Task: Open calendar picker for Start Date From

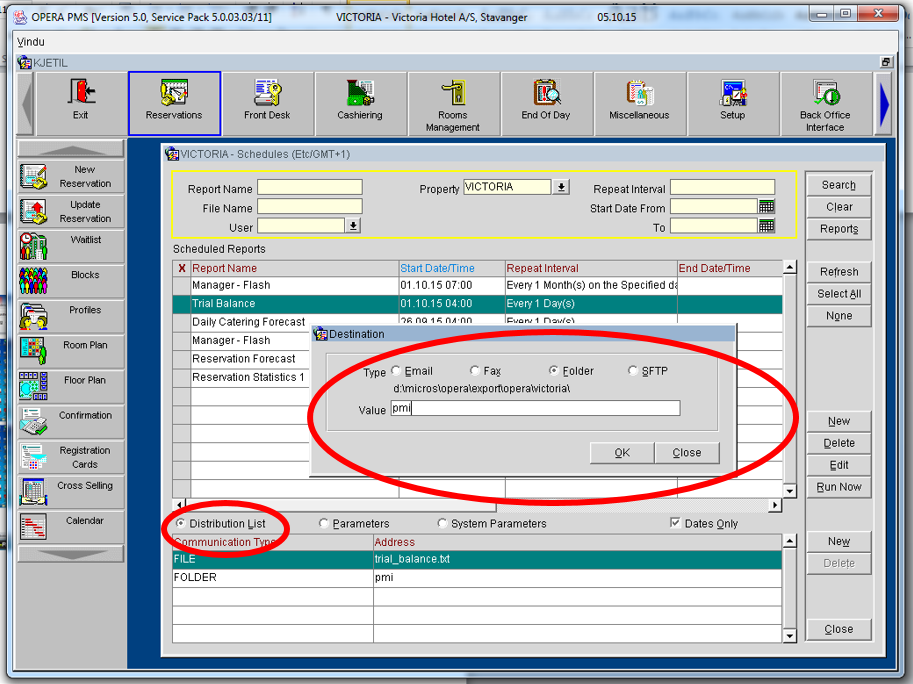Action: pos(767,206)
